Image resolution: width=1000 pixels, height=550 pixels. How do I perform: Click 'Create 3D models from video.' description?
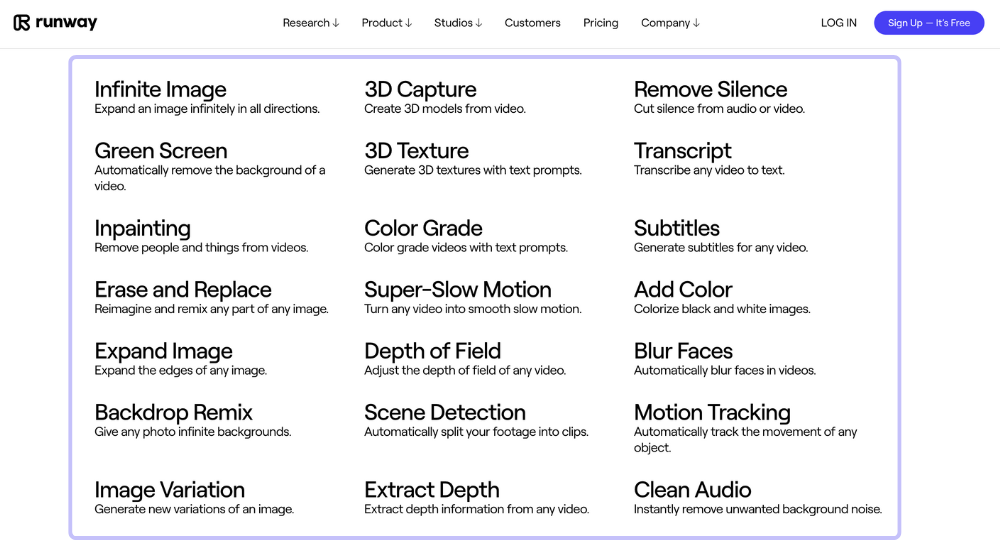point(445,109)
